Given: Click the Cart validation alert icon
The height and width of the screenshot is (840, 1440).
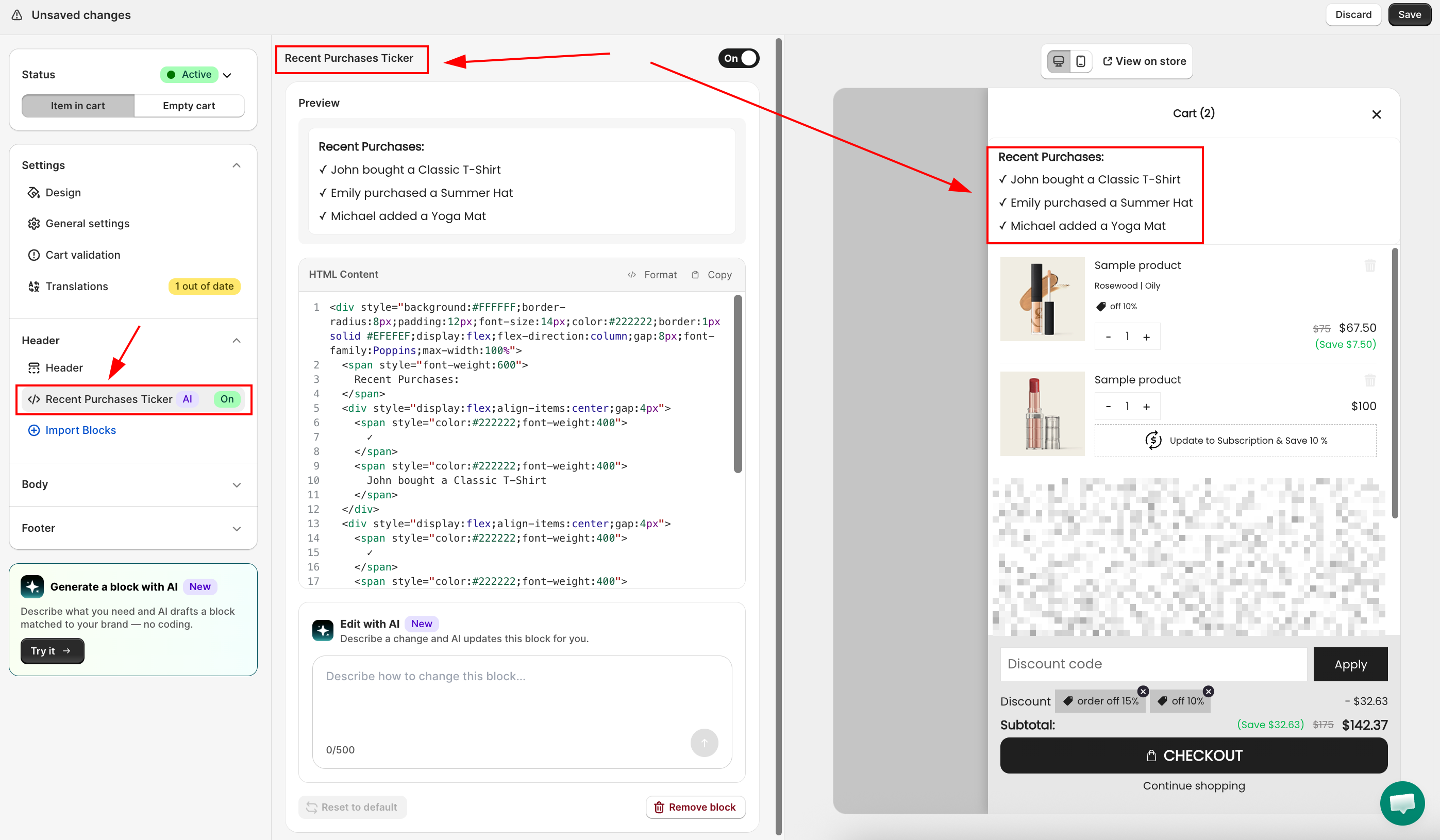Looking at the screenshot, I should [x=34, y=255].
